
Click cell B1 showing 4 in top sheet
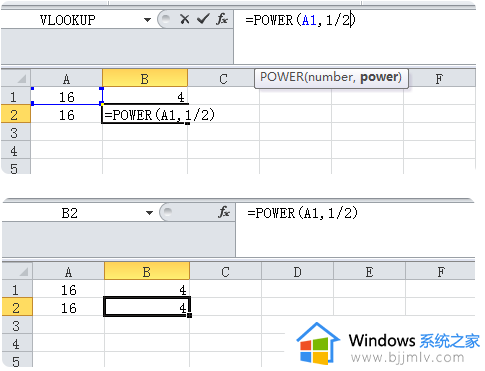point(145,97)
